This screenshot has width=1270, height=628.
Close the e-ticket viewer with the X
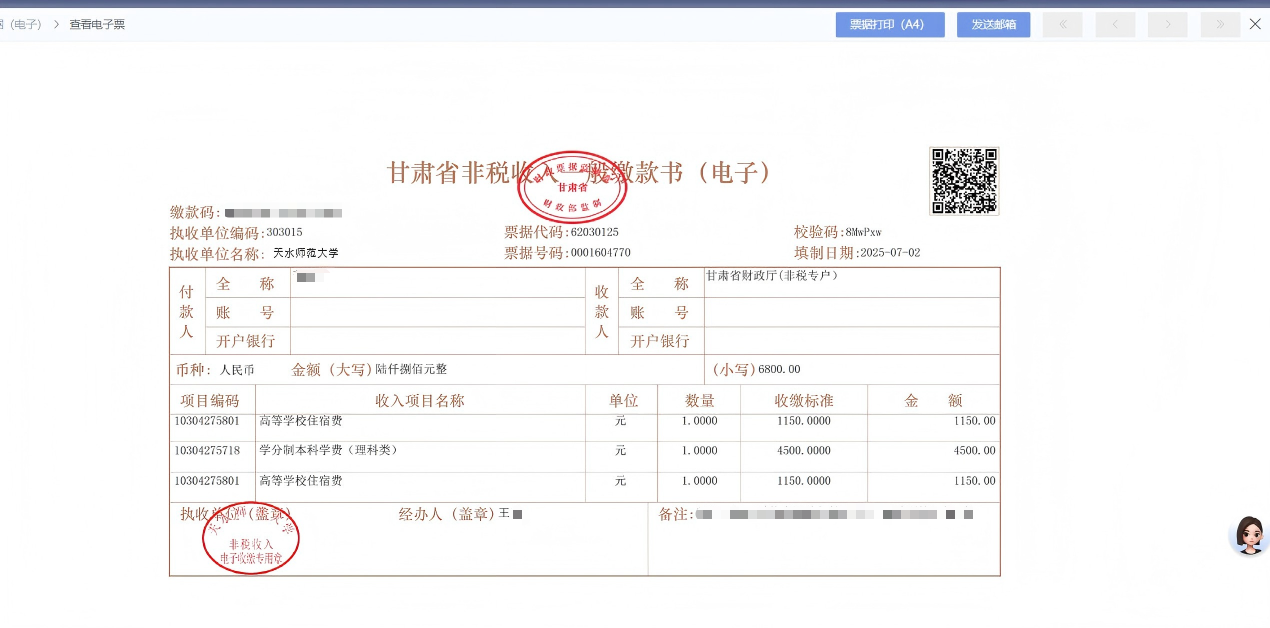point(1255,24)
